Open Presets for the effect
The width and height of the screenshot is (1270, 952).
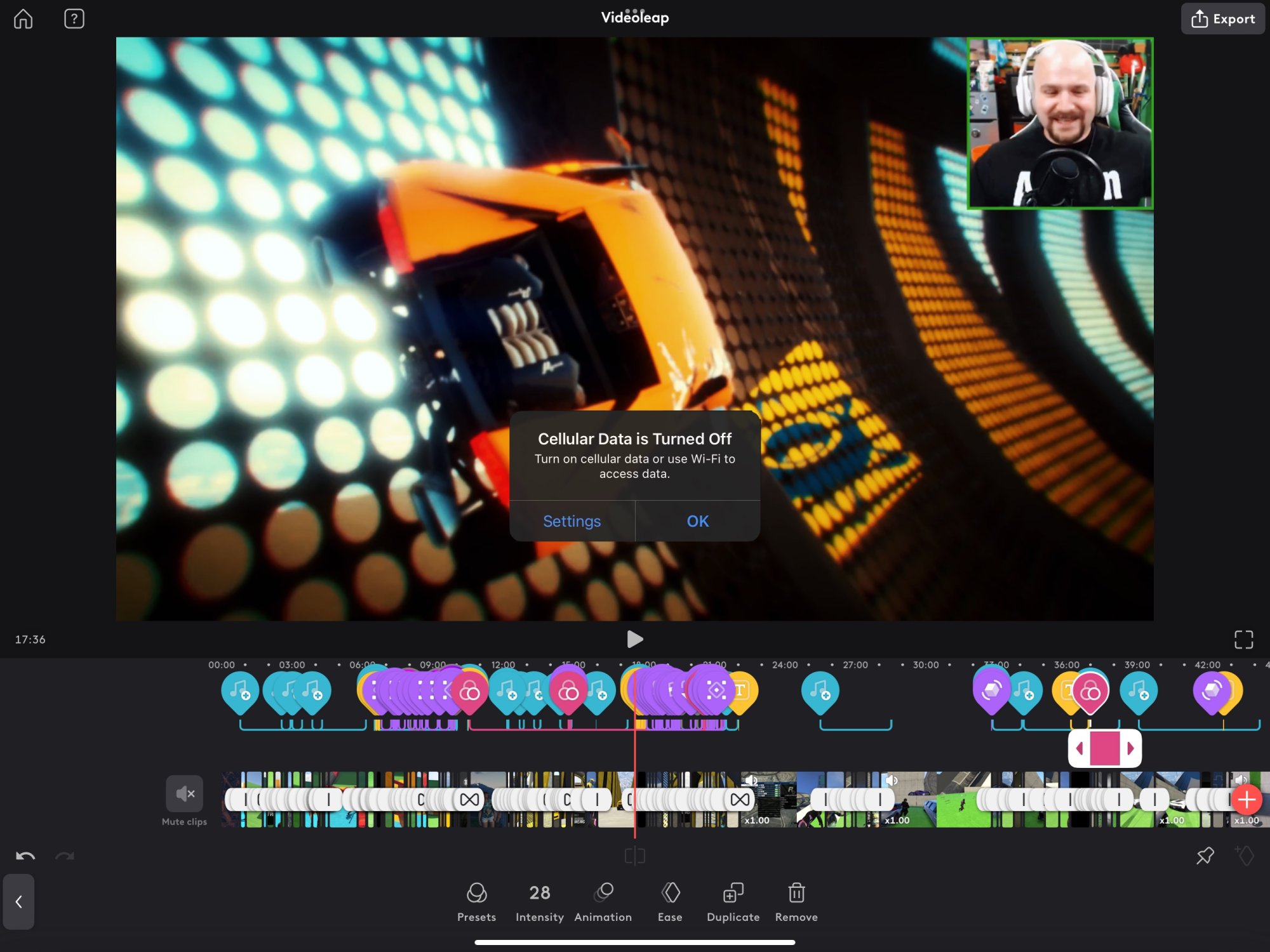click(476, 902)
